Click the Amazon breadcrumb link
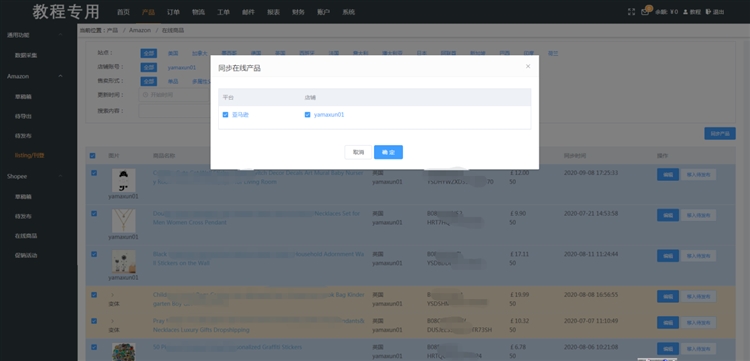Screen dimensions: 750x361 click(140, 30)
